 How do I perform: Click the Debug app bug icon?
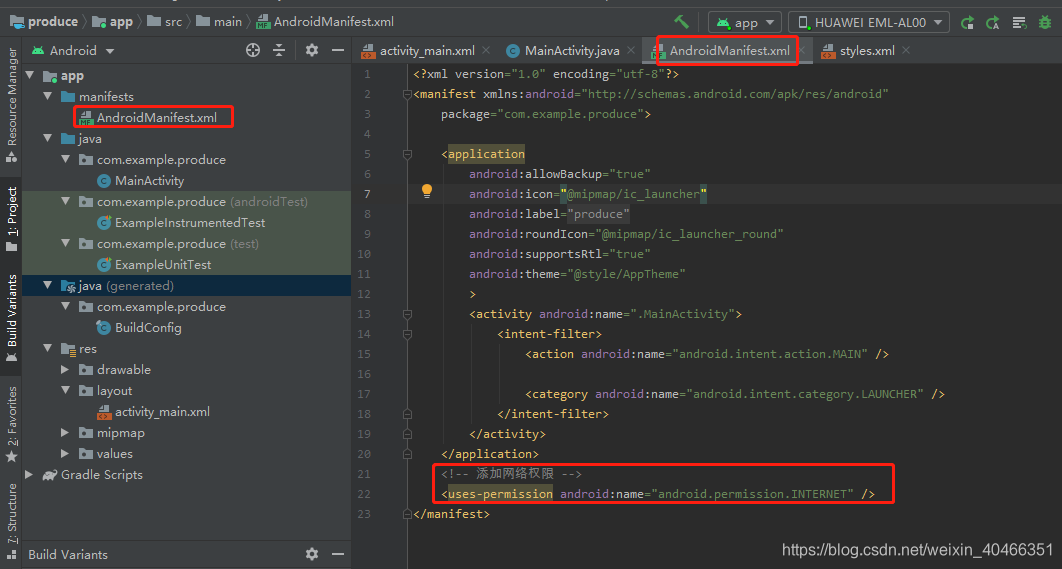pos(1045,22)
